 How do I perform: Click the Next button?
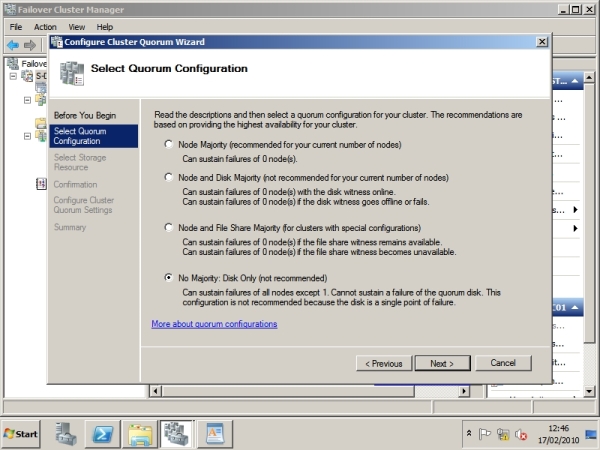pos(442,363)
